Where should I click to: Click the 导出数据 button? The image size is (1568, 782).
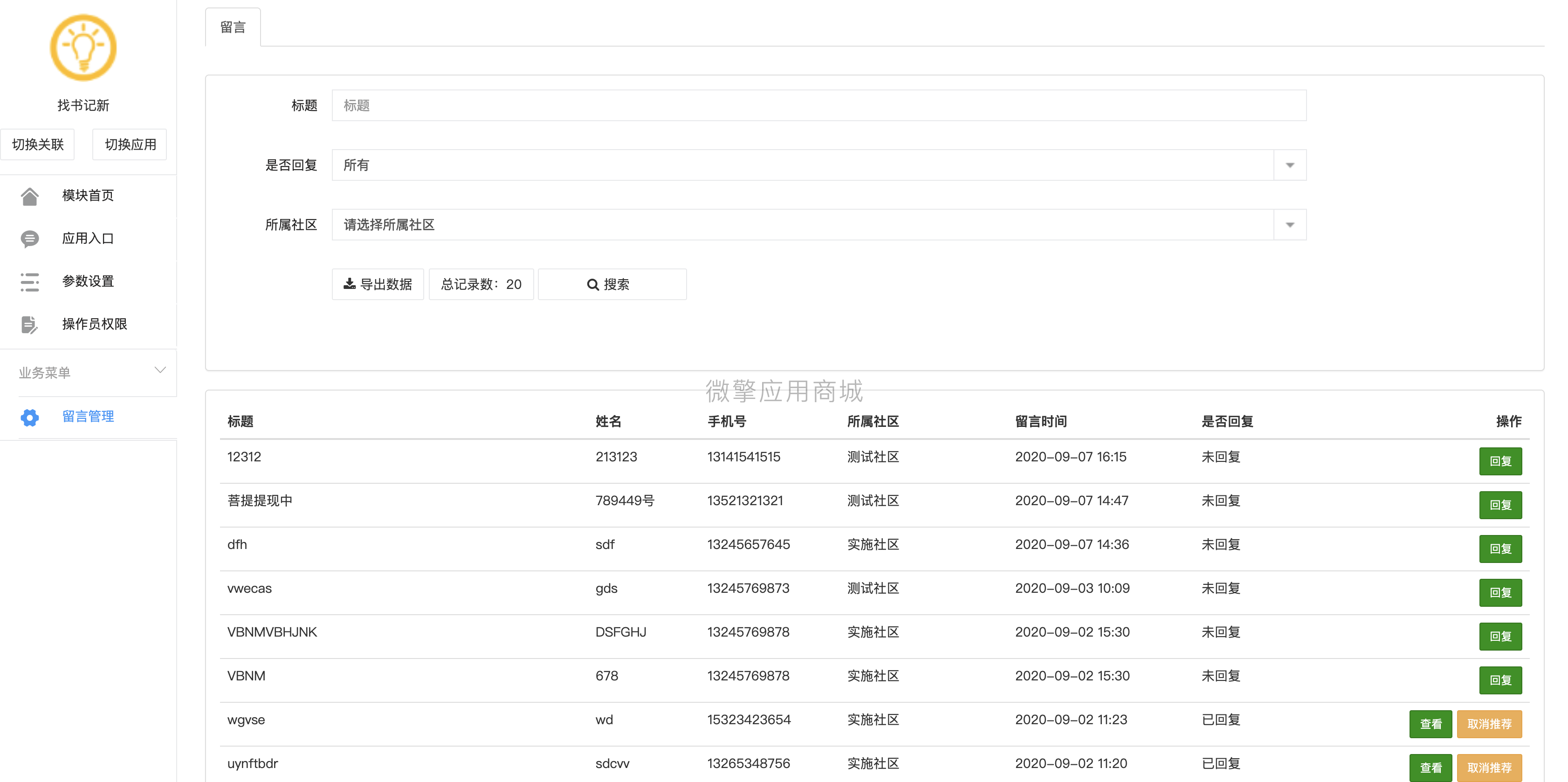[378, 284]
